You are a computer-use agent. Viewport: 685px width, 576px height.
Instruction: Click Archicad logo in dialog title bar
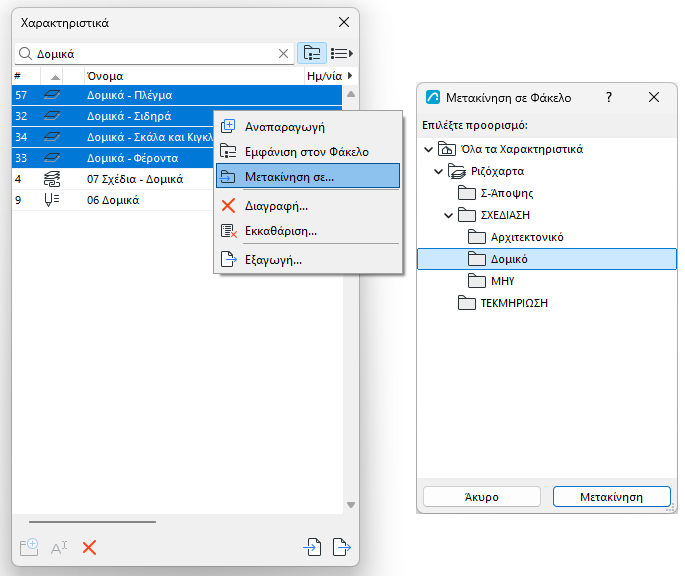[x=432, y=97]
